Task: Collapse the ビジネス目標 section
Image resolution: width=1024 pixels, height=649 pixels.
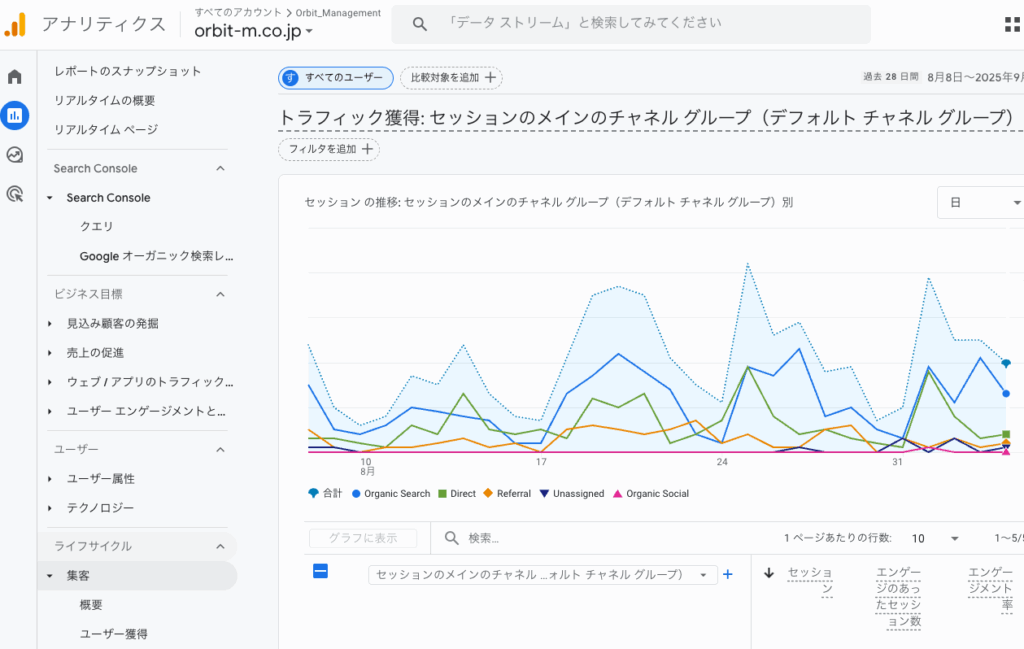Action: pos(220,294)
